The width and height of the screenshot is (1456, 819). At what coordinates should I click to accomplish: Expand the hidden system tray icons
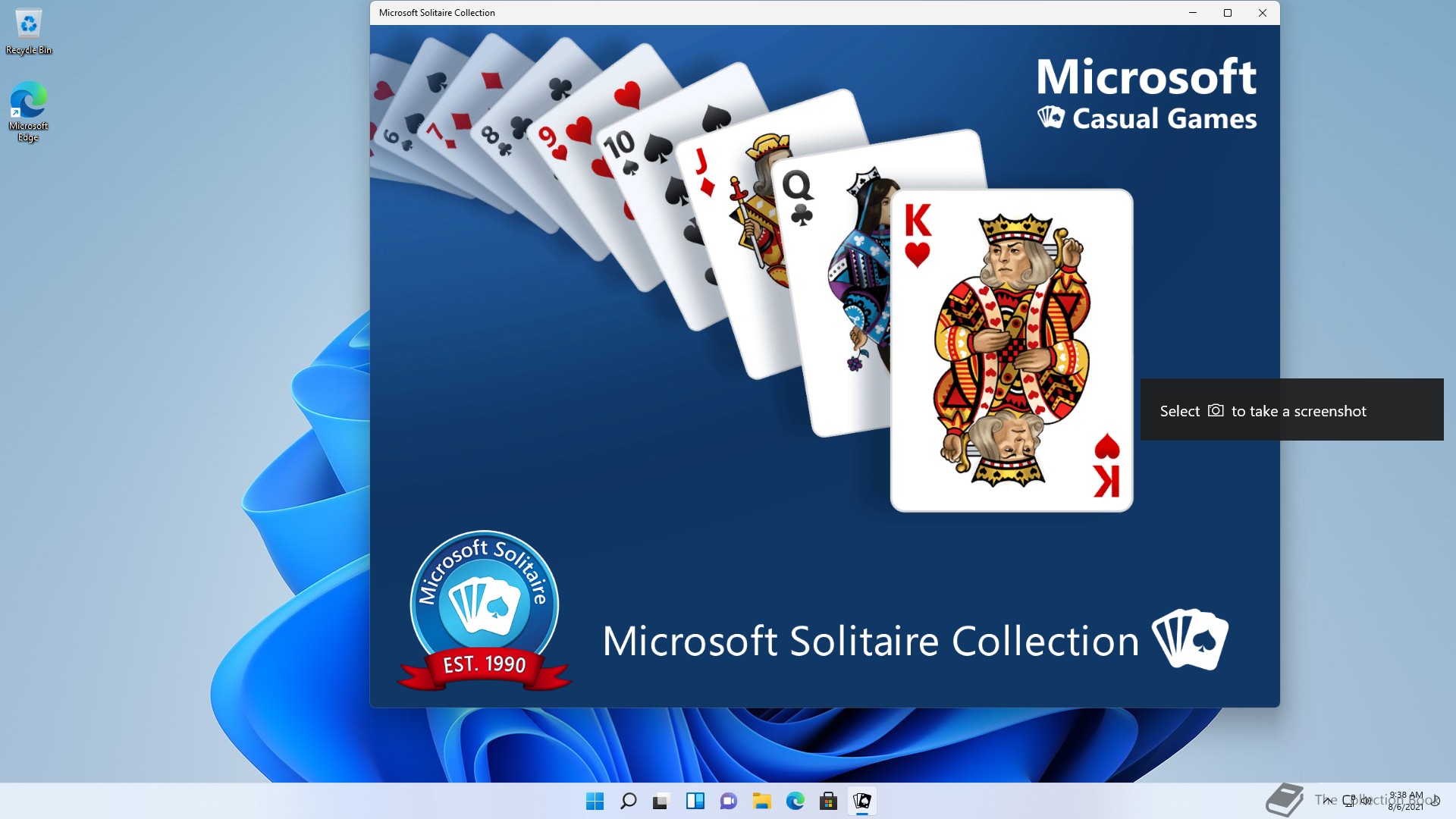point(1327,800)
